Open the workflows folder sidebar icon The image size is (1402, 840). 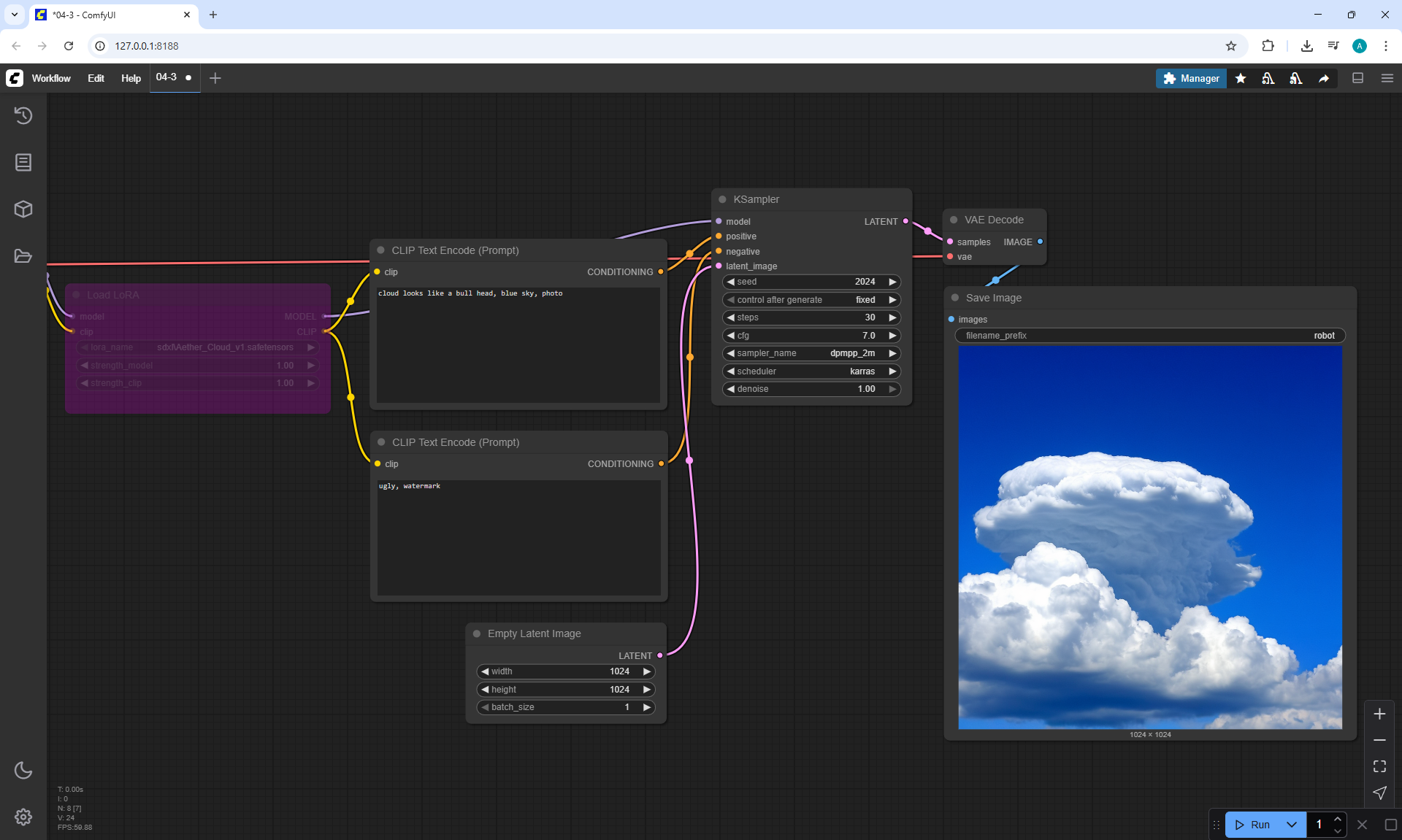tap(23, 256)
